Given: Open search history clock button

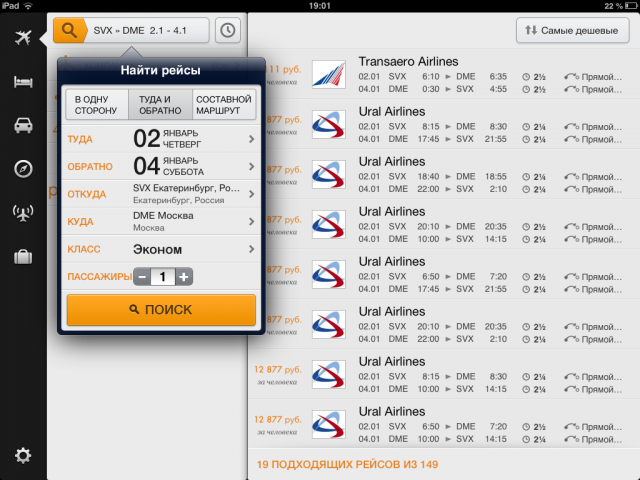Looking at the screenshot, I should [228, 30].
